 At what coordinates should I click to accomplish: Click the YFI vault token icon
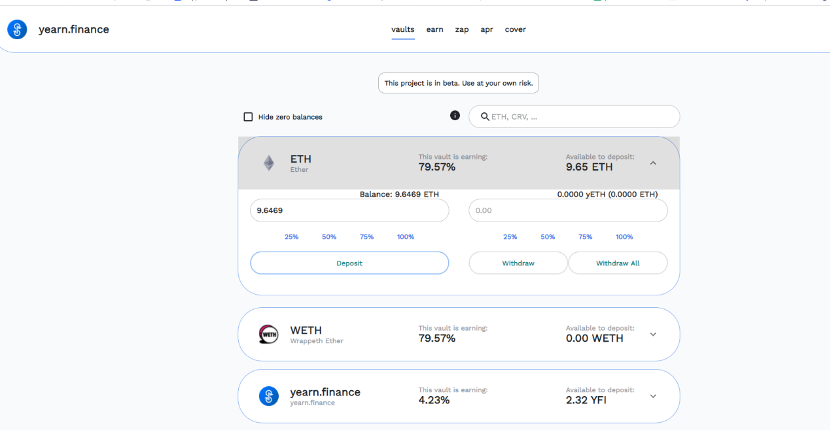268,396
